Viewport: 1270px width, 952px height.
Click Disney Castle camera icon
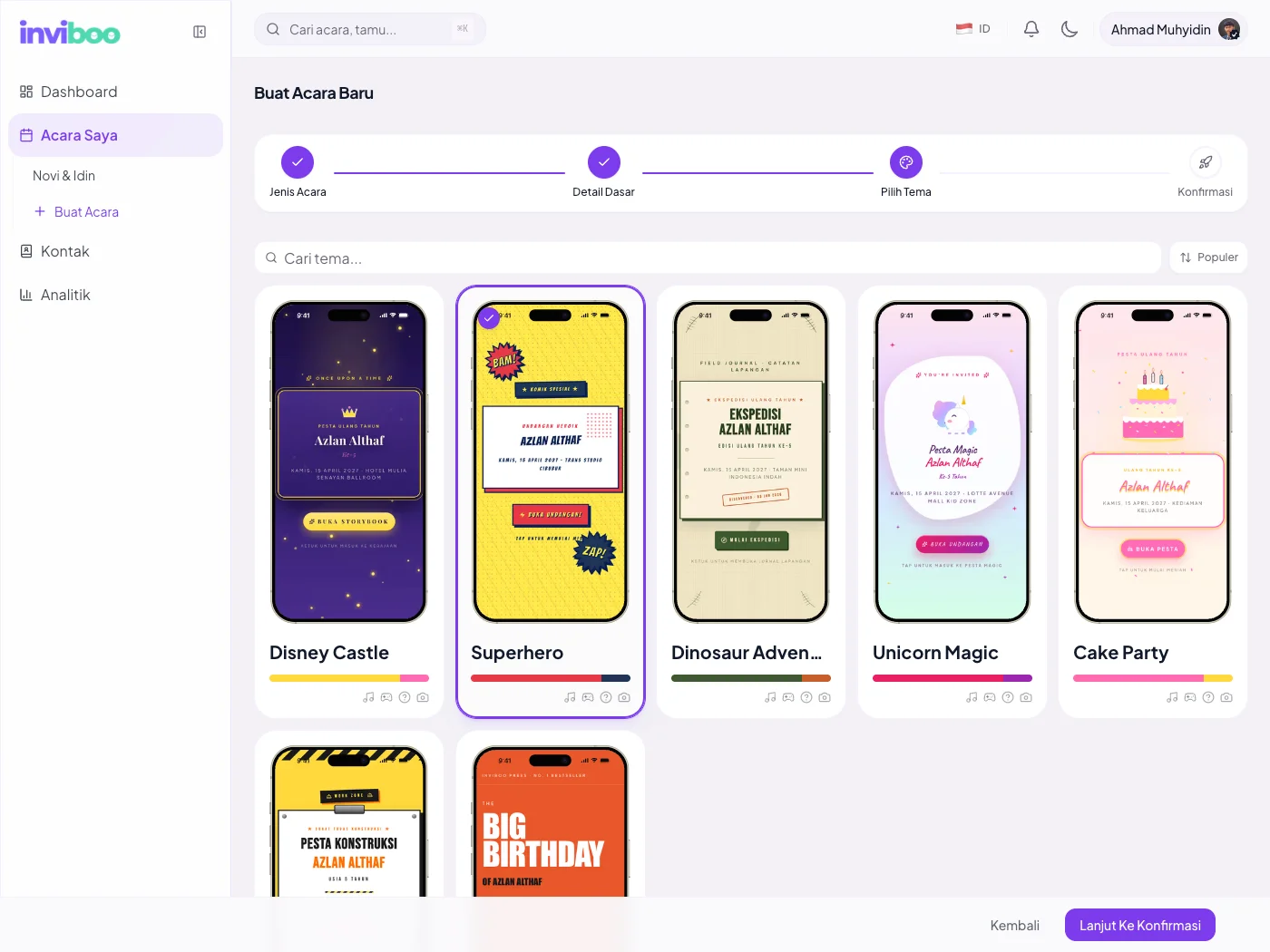click(423, 697)
